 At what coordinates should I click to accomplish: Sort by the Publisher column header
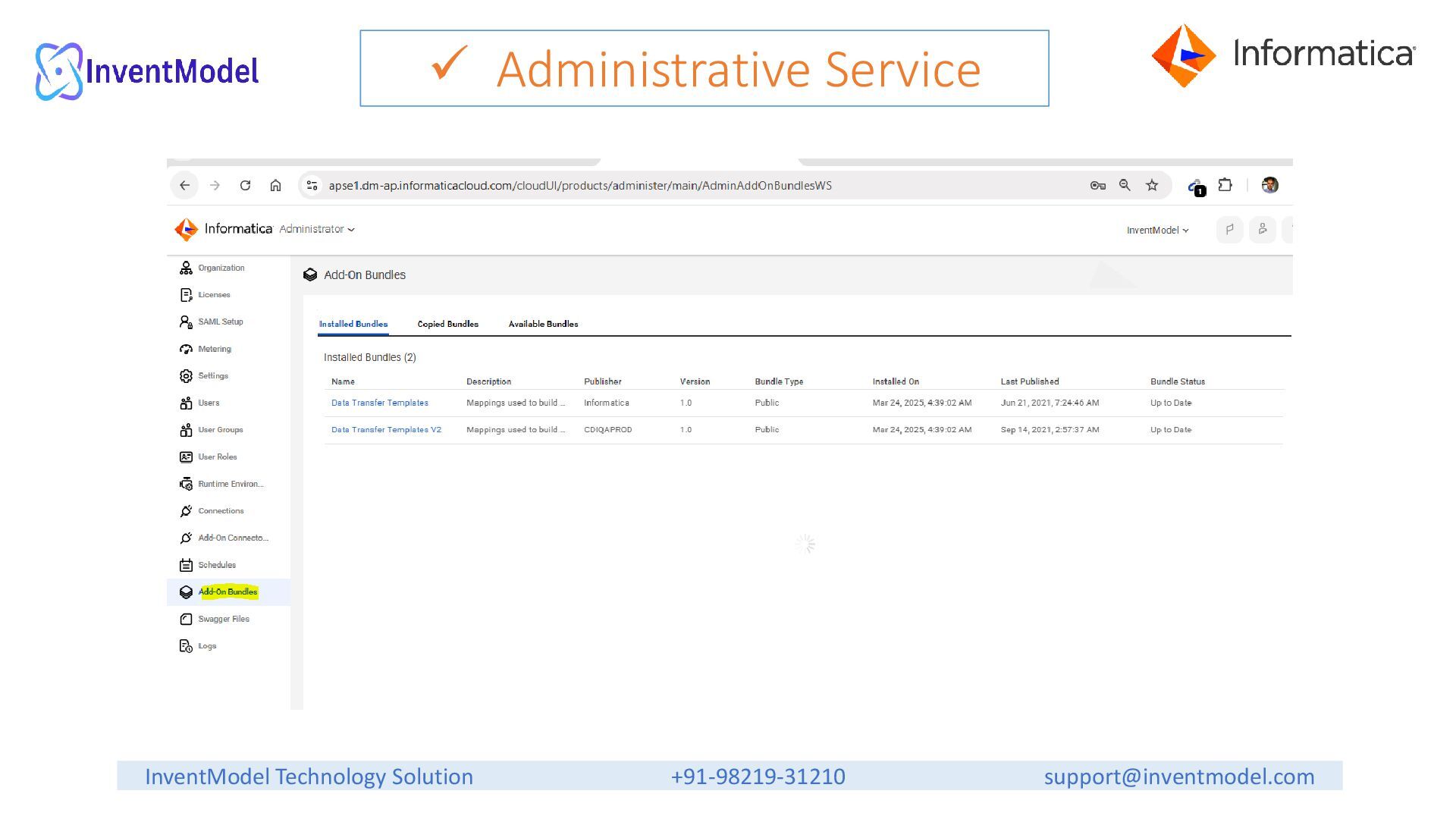click(603, 381)
